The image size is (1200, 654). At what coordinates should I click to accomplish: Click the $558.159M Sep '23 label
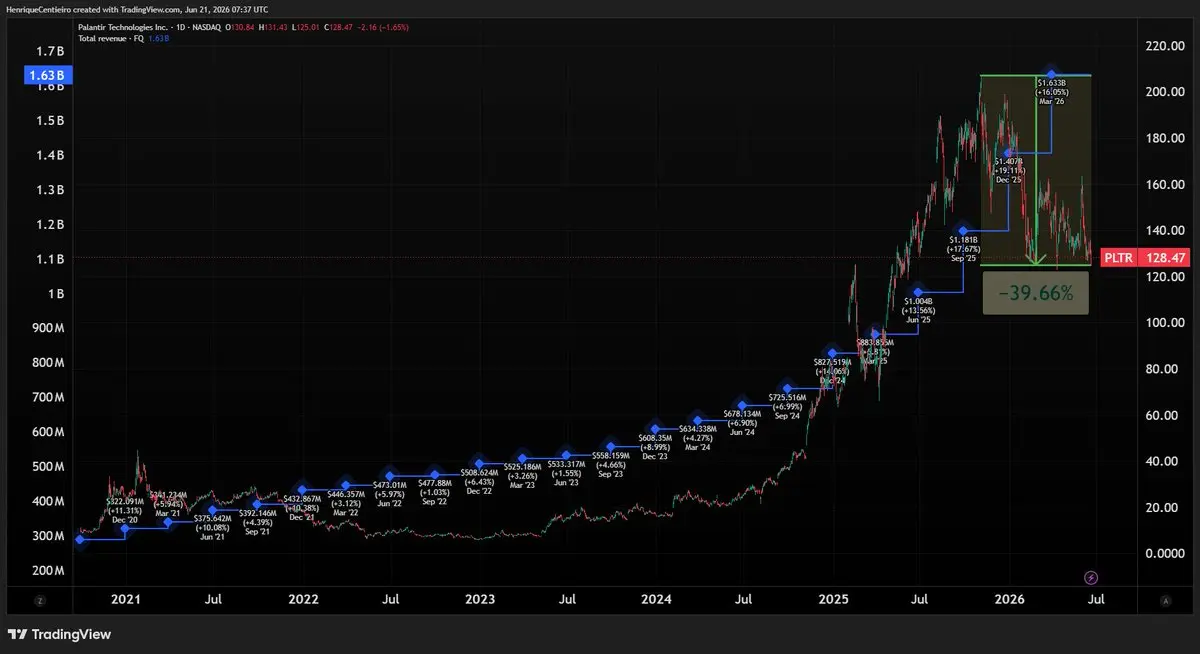[611, 464]
